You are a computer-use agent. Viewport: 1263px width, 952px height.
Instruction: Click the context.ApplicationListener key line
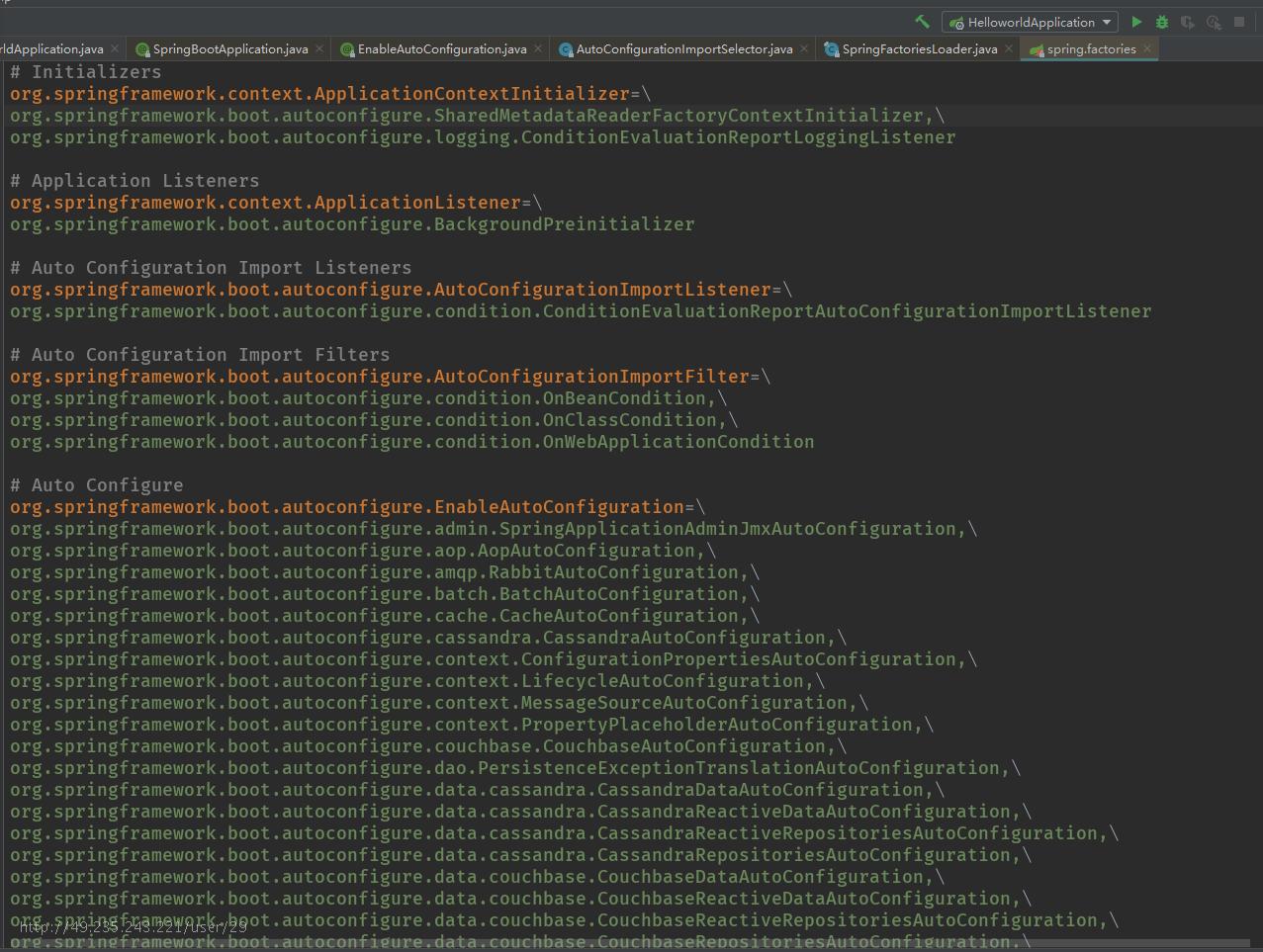[x=276, y=203]
